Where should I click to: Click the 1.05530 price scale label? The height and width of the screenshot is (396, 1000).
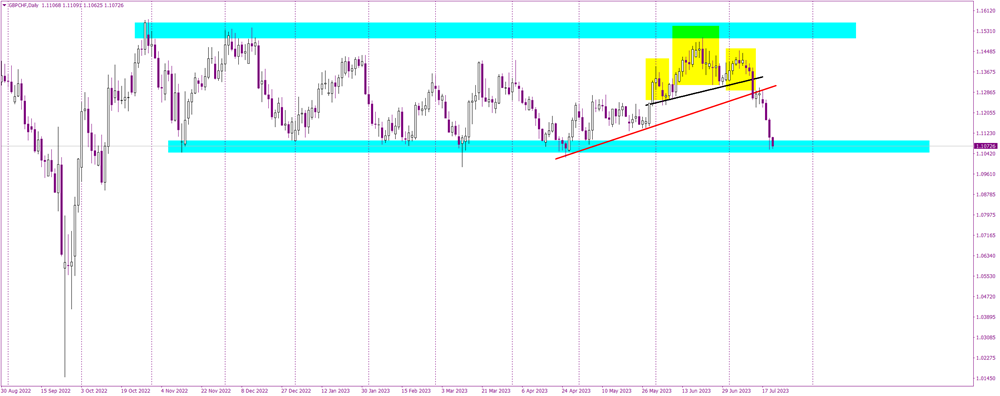(x=986, y=276)
